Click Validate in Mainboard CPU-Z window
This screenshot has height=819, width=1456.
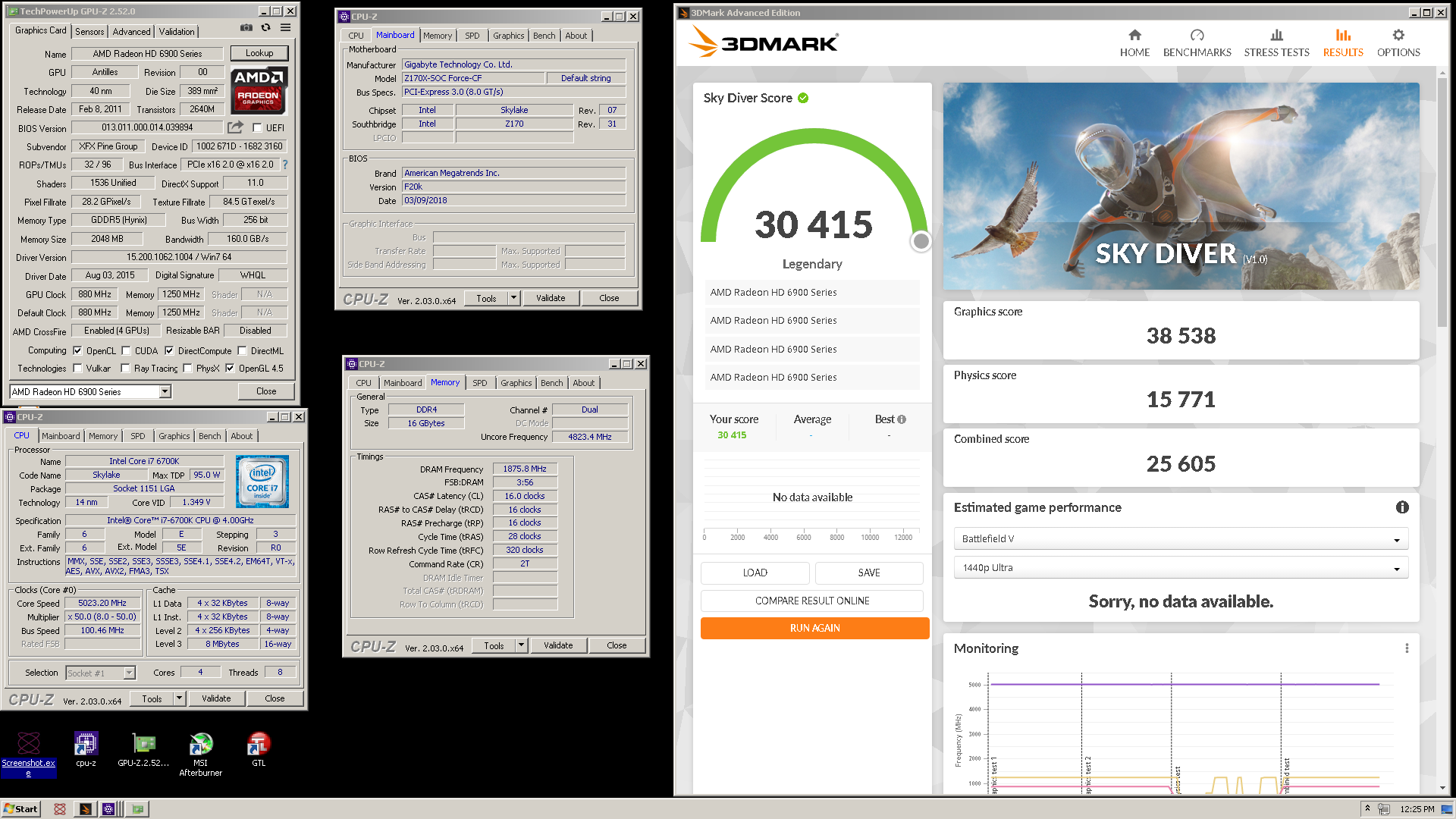551,298
